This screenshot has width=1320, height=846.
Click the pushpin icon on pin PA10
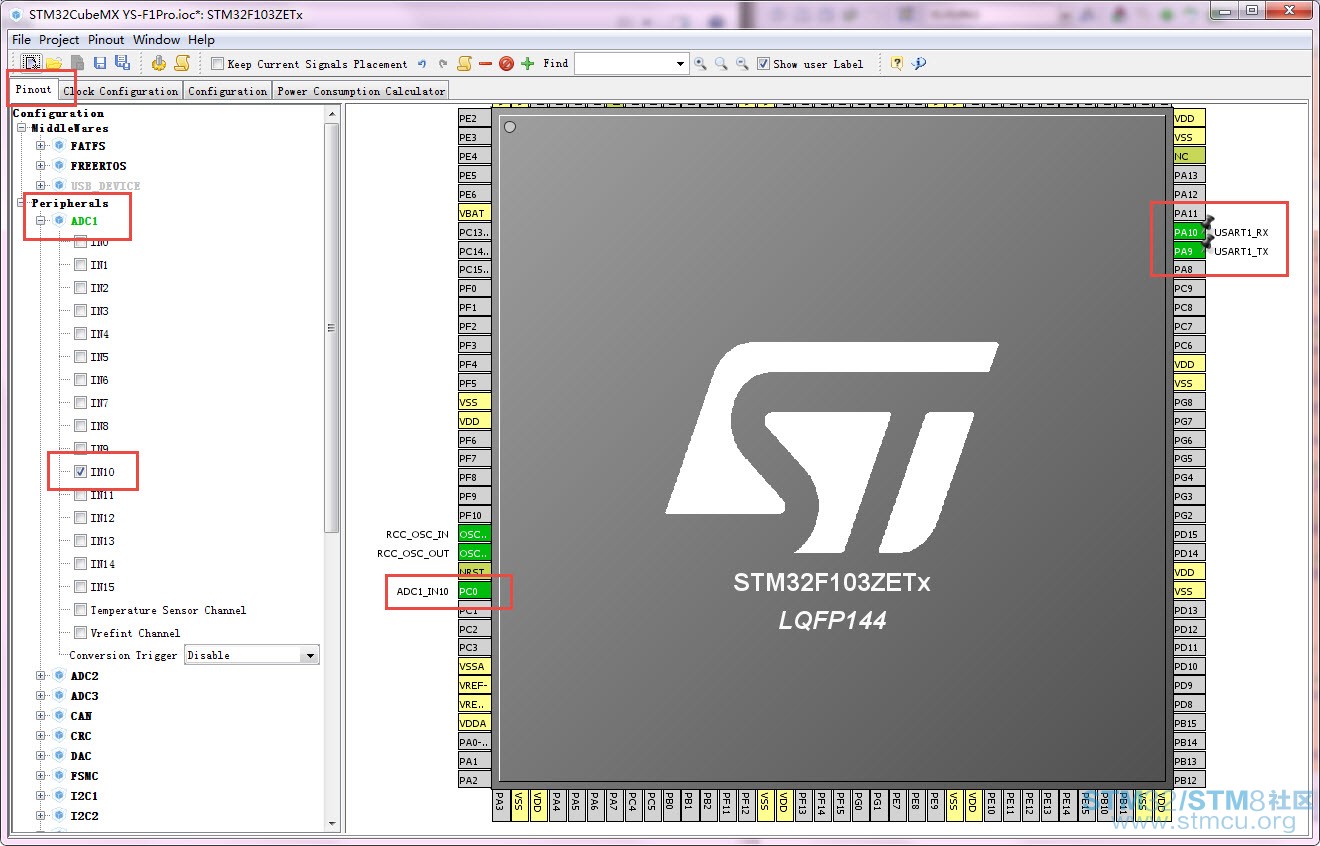[1207, 224]
